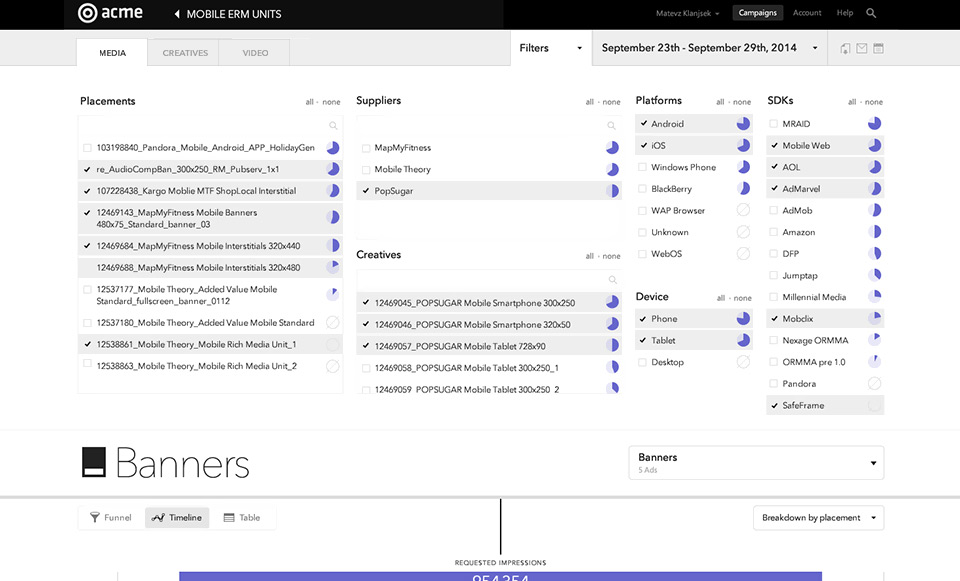Uncheck SafeFrame SDK checkbox
960x581 pixels.
coord(774,405)
